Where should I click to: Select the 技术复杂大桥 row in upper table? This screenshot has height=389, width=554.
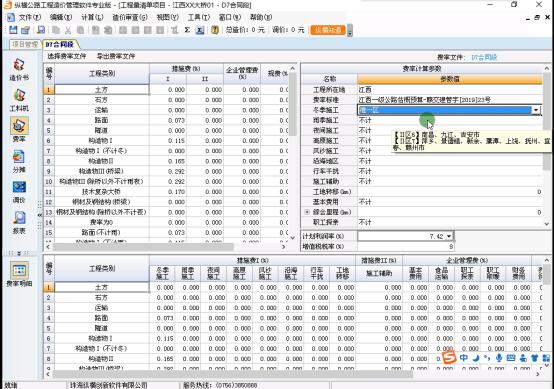pos(102,192)
